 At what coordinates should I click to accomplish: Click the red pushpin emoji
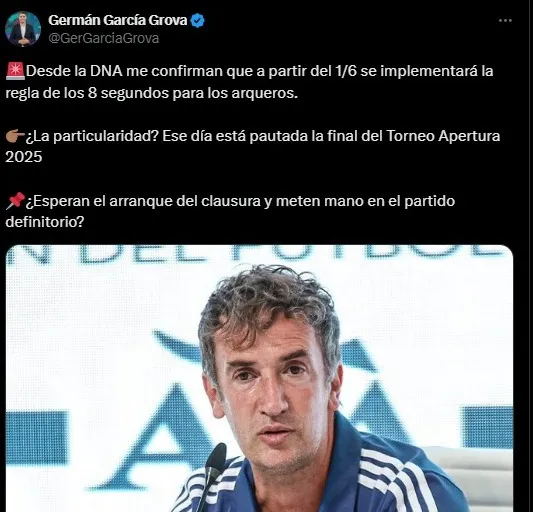click(15, 201)
